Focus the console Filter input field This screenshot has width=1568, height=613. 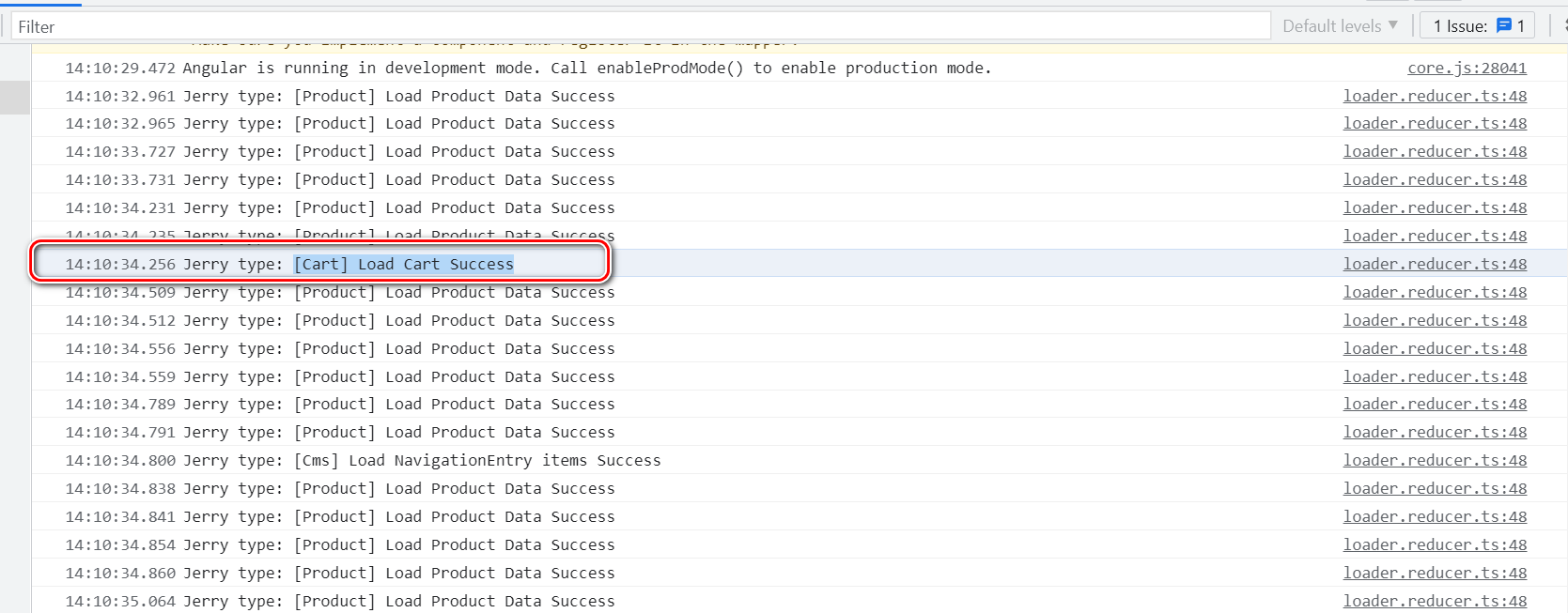(x=641, y=26)
